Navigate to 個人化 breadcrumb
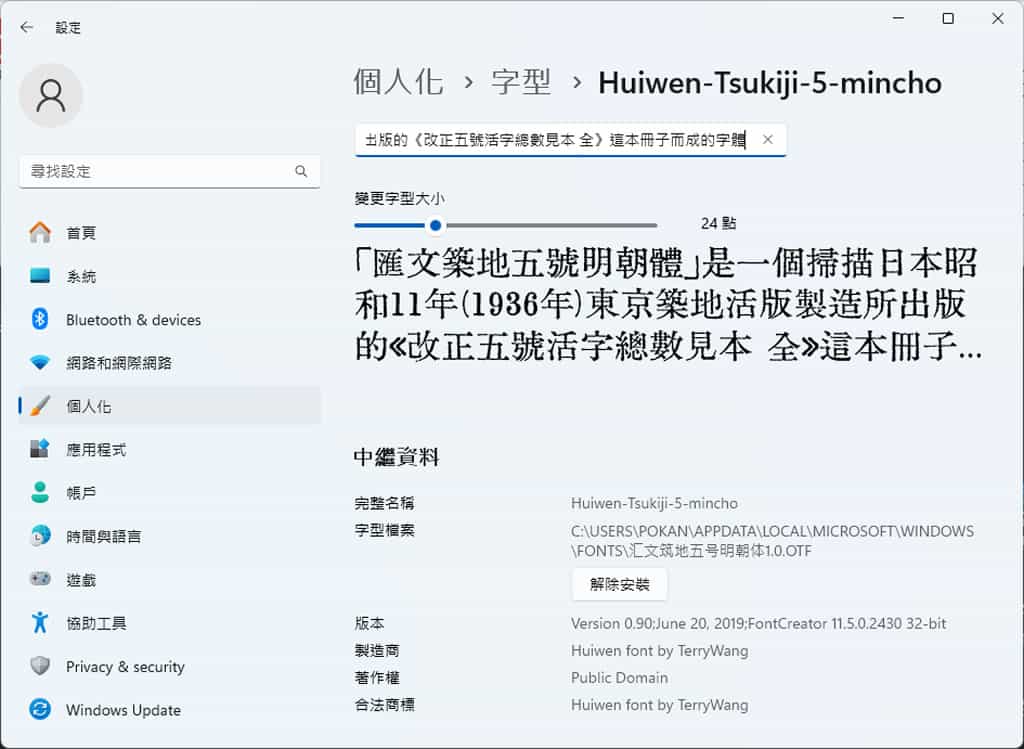The image size is (1024, 749). click(x=398, y=83)
